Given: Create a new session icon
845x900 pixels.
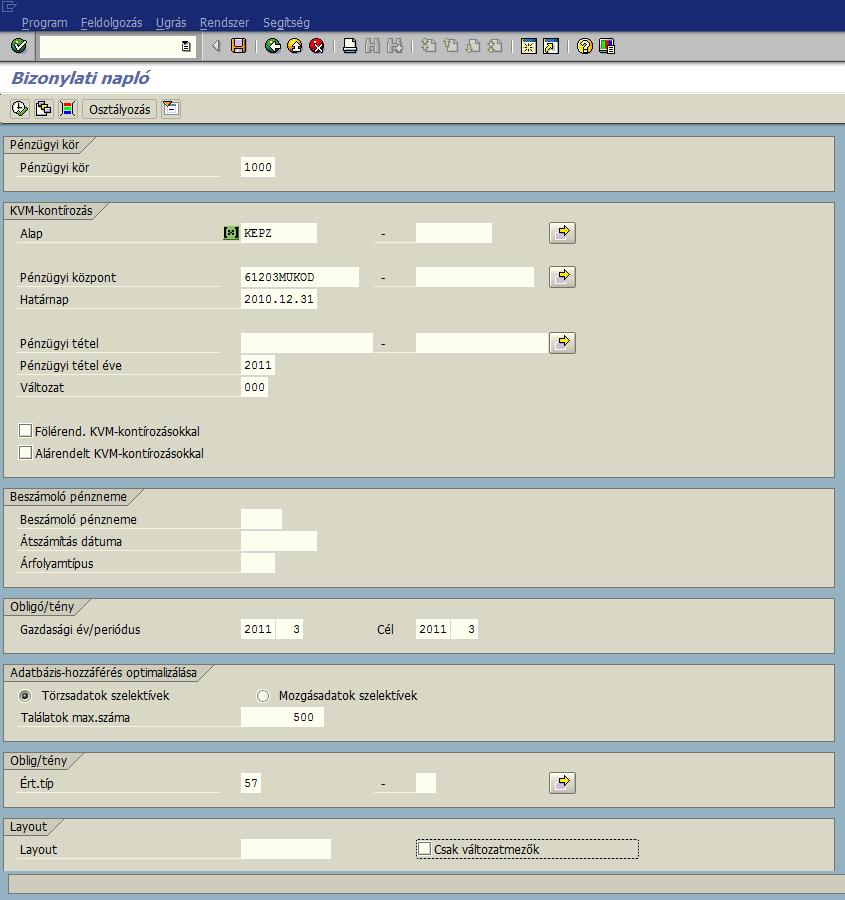Looking at the screenshot, I should 528,46.
